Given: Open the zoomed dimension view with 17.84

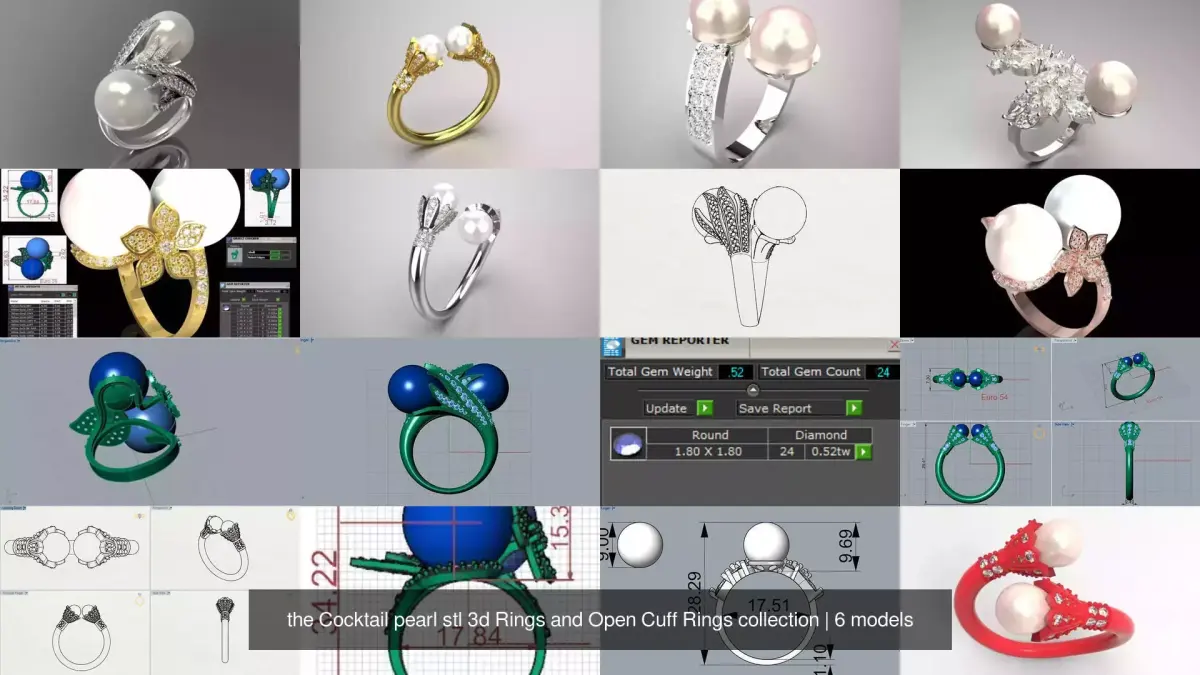Looking at the screenshot, I should coord(450,590).
